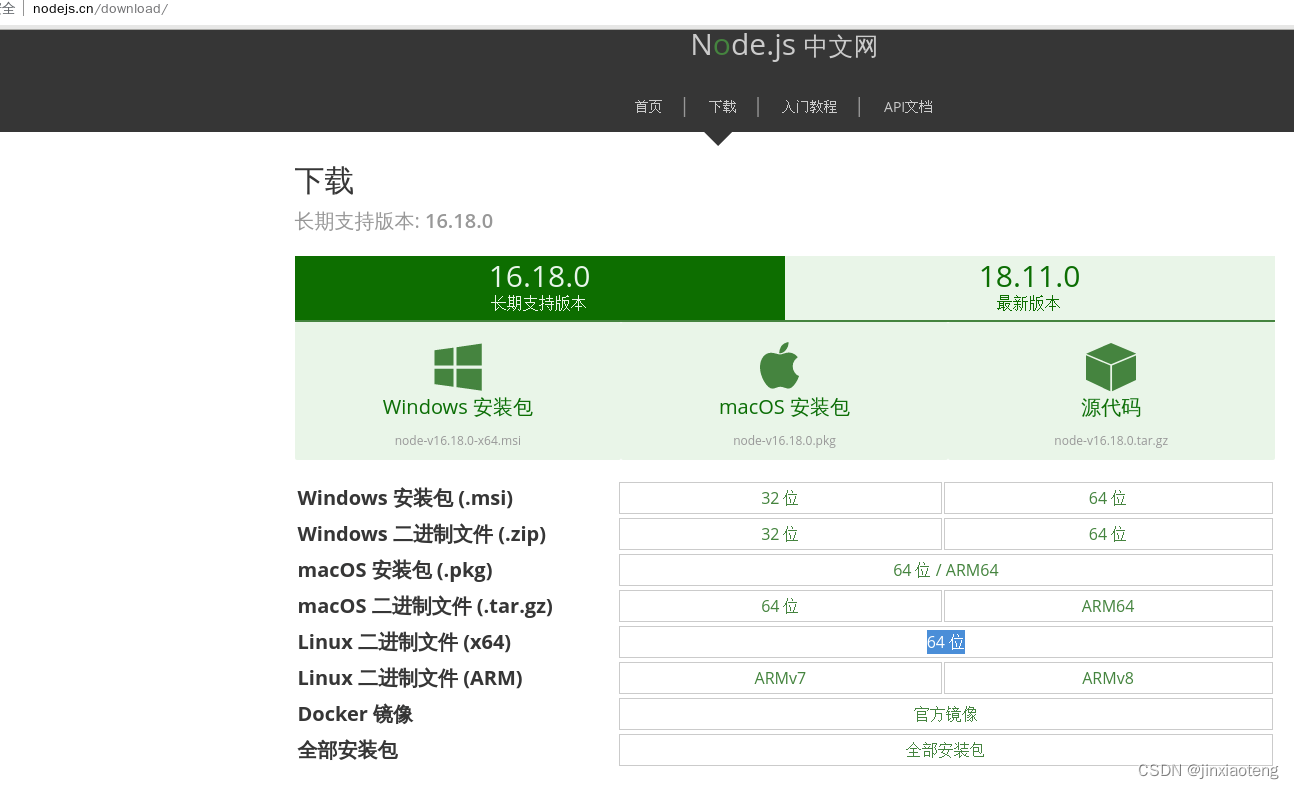The height and width of the screenshot is (789, 1294).
Task: Click the node-v16.18.0-x64.msi filename text
Action: point(458,440)
